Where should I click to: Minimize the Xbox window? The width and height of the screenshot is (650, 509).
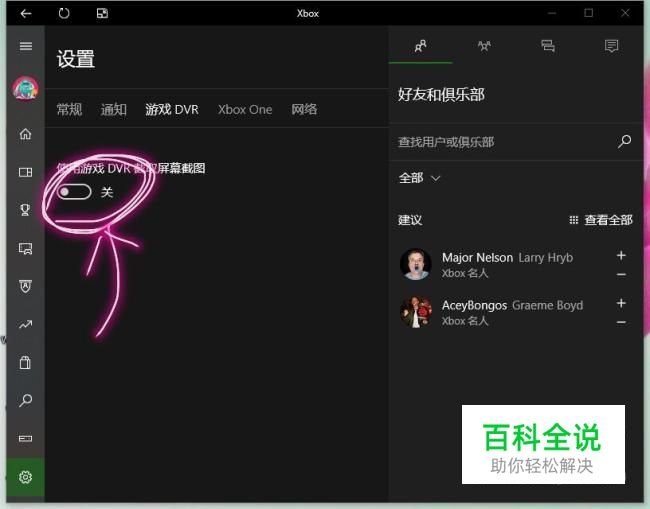tap(552, 13)
